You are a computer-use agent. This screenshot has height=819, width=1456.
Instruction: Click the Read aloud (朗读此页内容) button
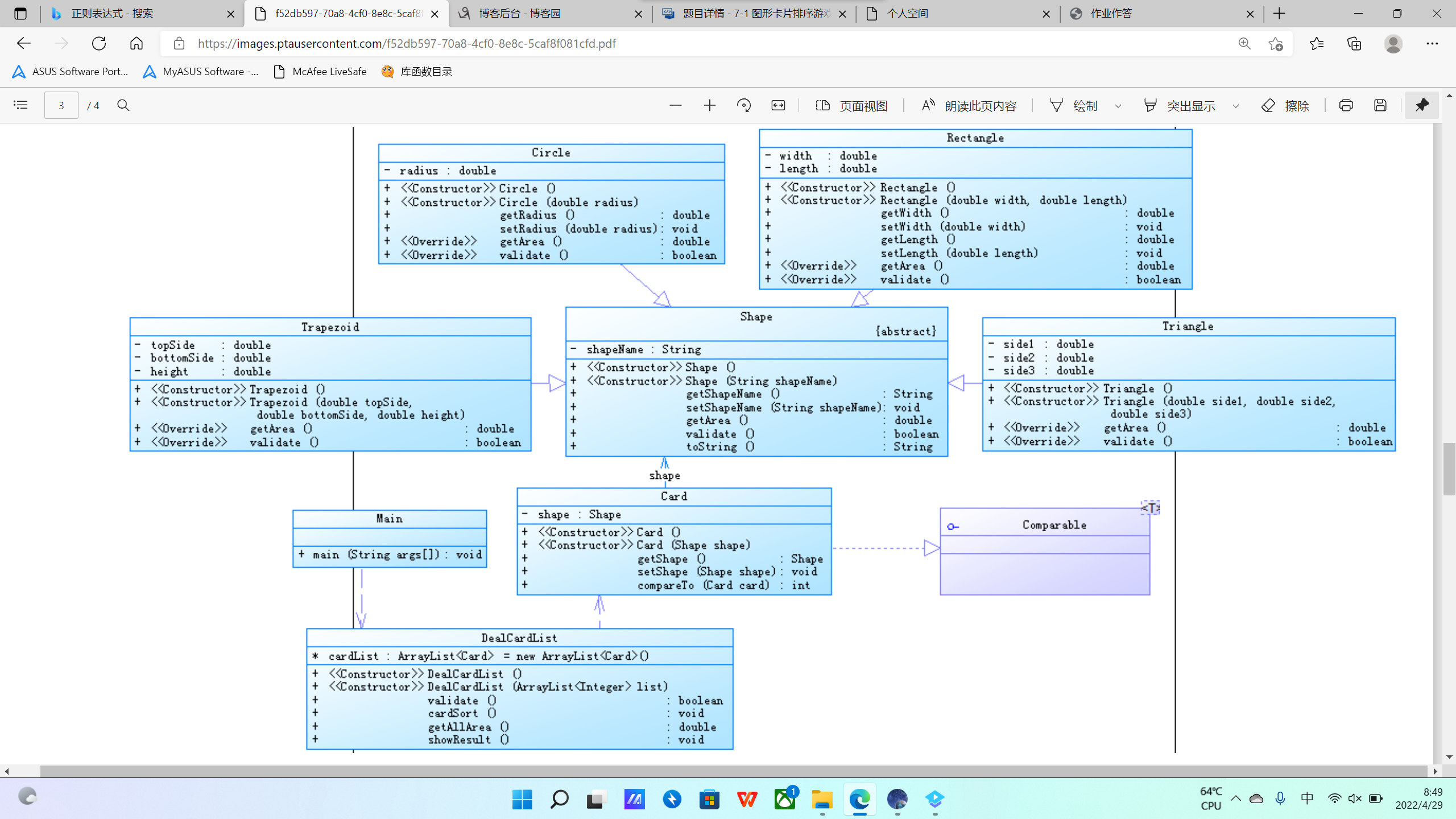pos(969,106)
